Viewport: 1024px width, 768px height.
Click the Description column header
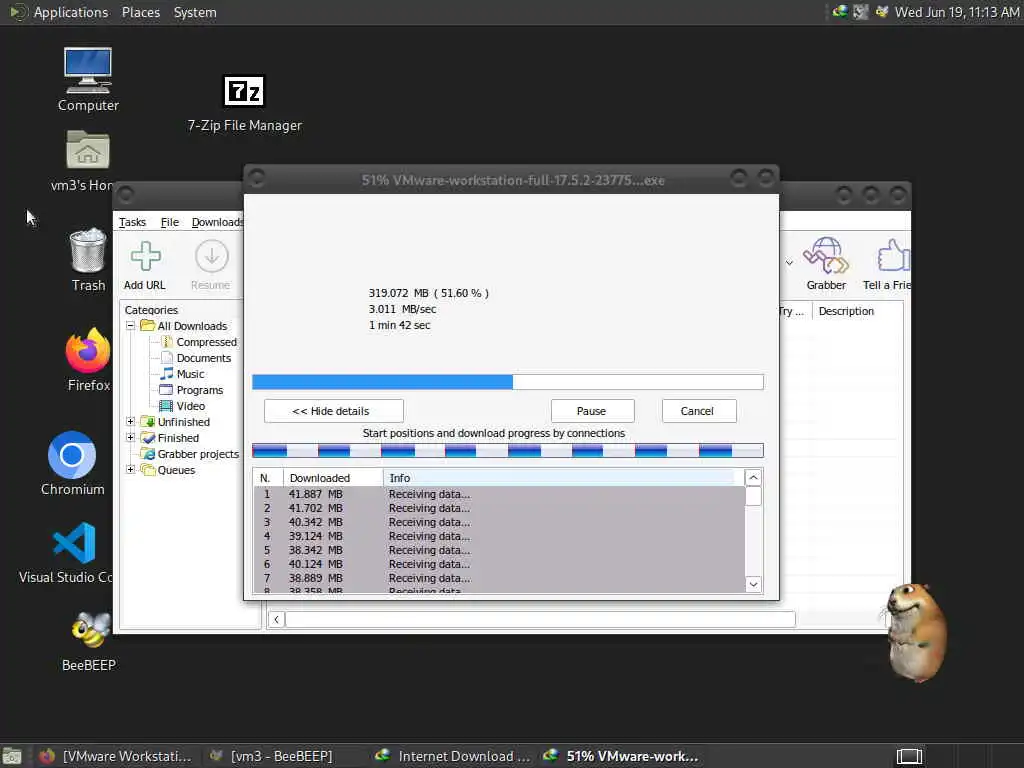tap(857, 311)
